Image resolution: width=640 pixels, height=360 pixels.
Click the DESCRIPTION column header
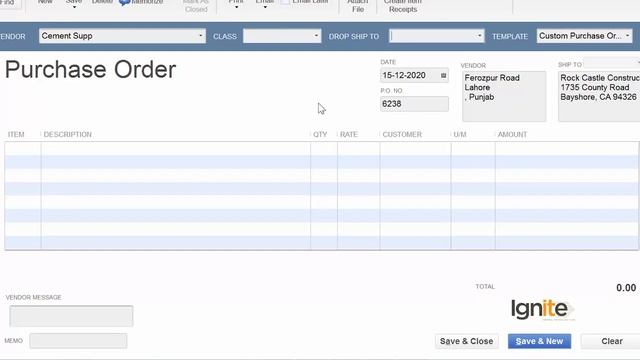[68, 134]
